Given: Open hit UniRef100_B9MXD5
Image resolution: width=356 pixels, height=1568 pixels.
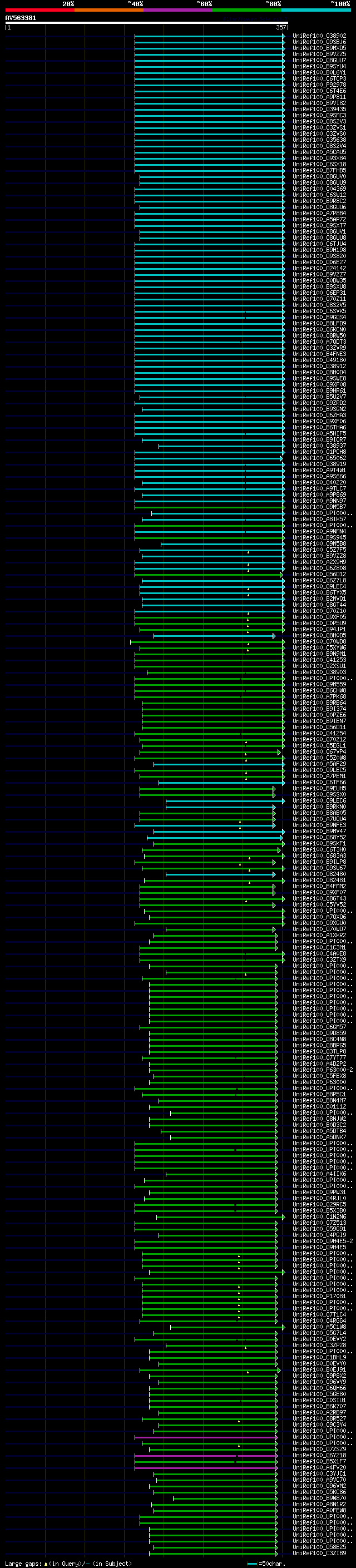Looking at the screenshot, I should [319, 48].
